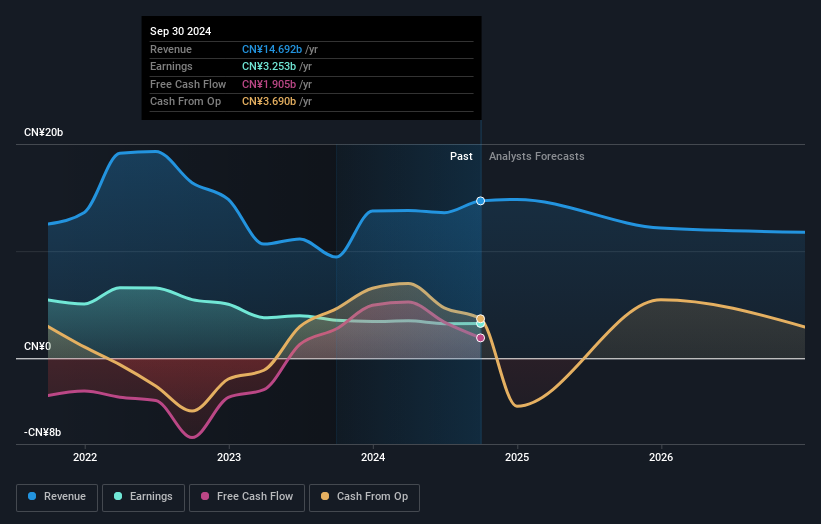Screen dimensions: 821x524
Task: Click the 2026 x-axis label
Action: [x=661, y=457]
